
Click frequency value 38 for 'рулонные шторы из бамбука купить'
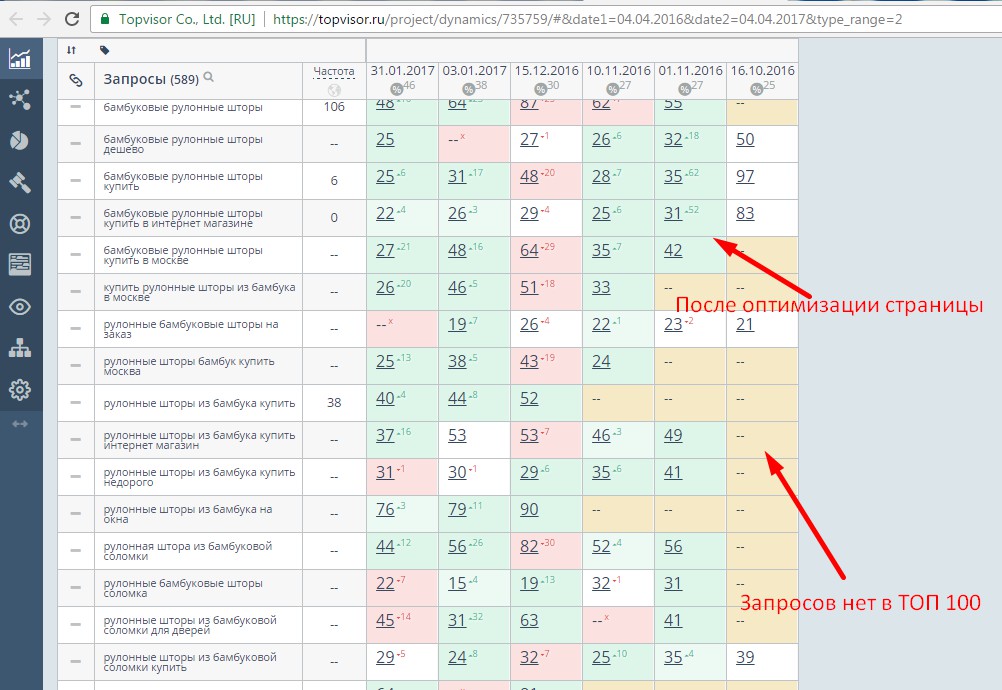[334, 403]
